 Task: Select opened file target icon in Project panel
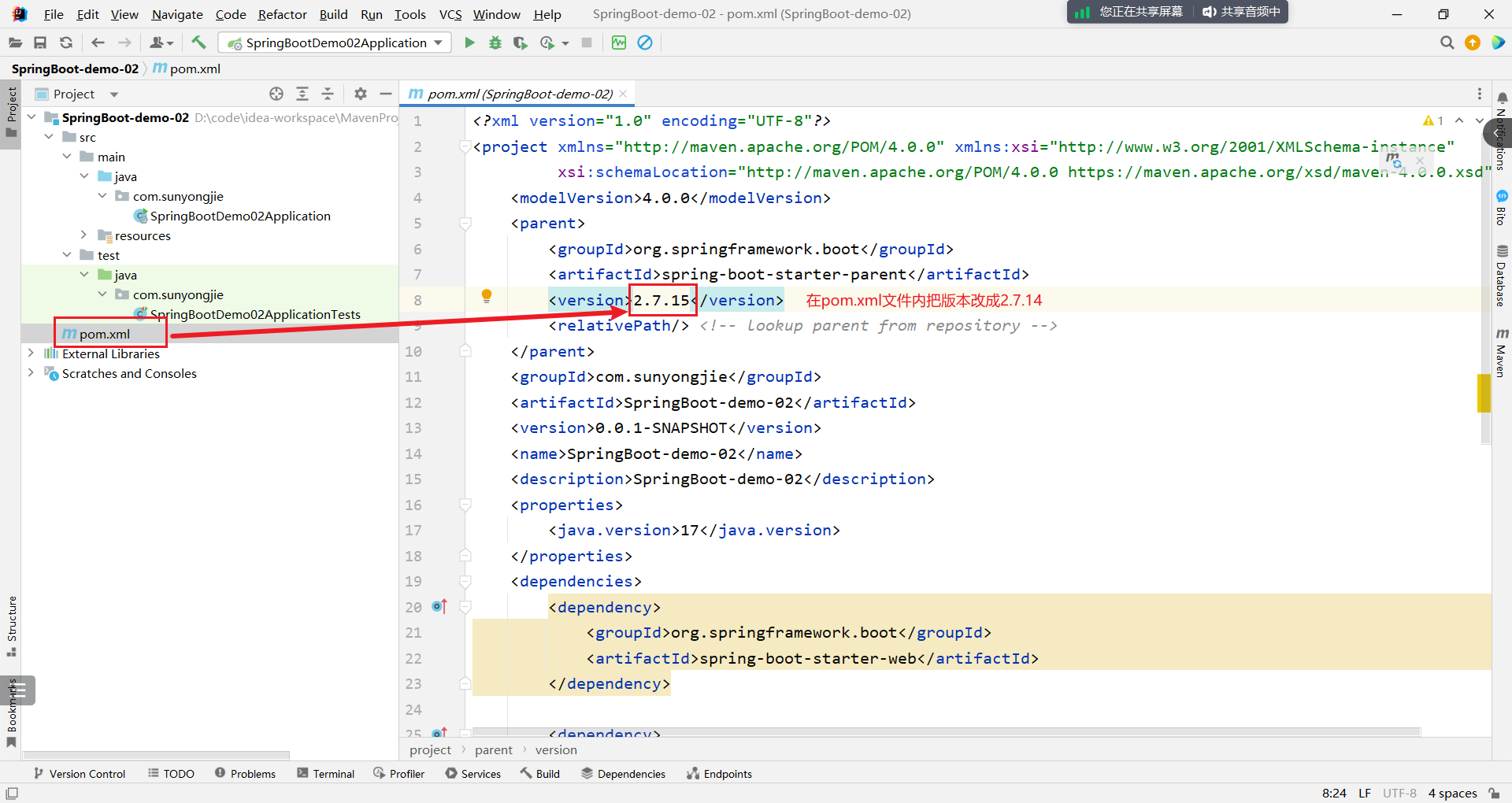(276, 94)
